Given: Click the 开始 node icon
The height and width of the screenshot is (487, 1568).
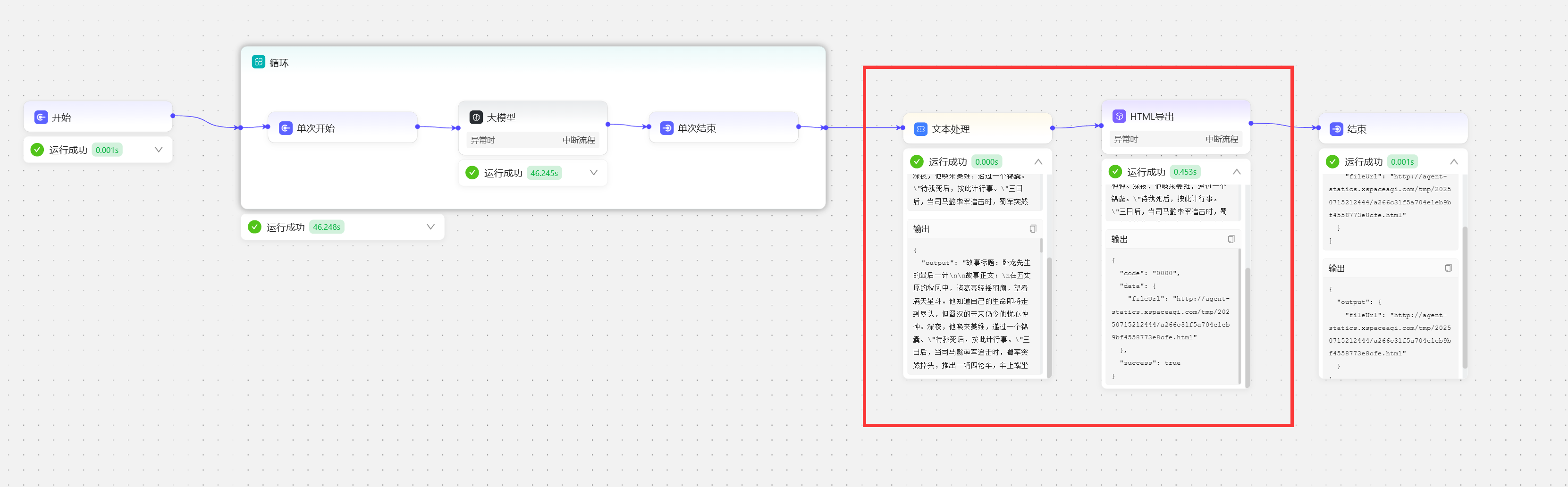Looking at the screenshot, I should (x=41, y=118).
